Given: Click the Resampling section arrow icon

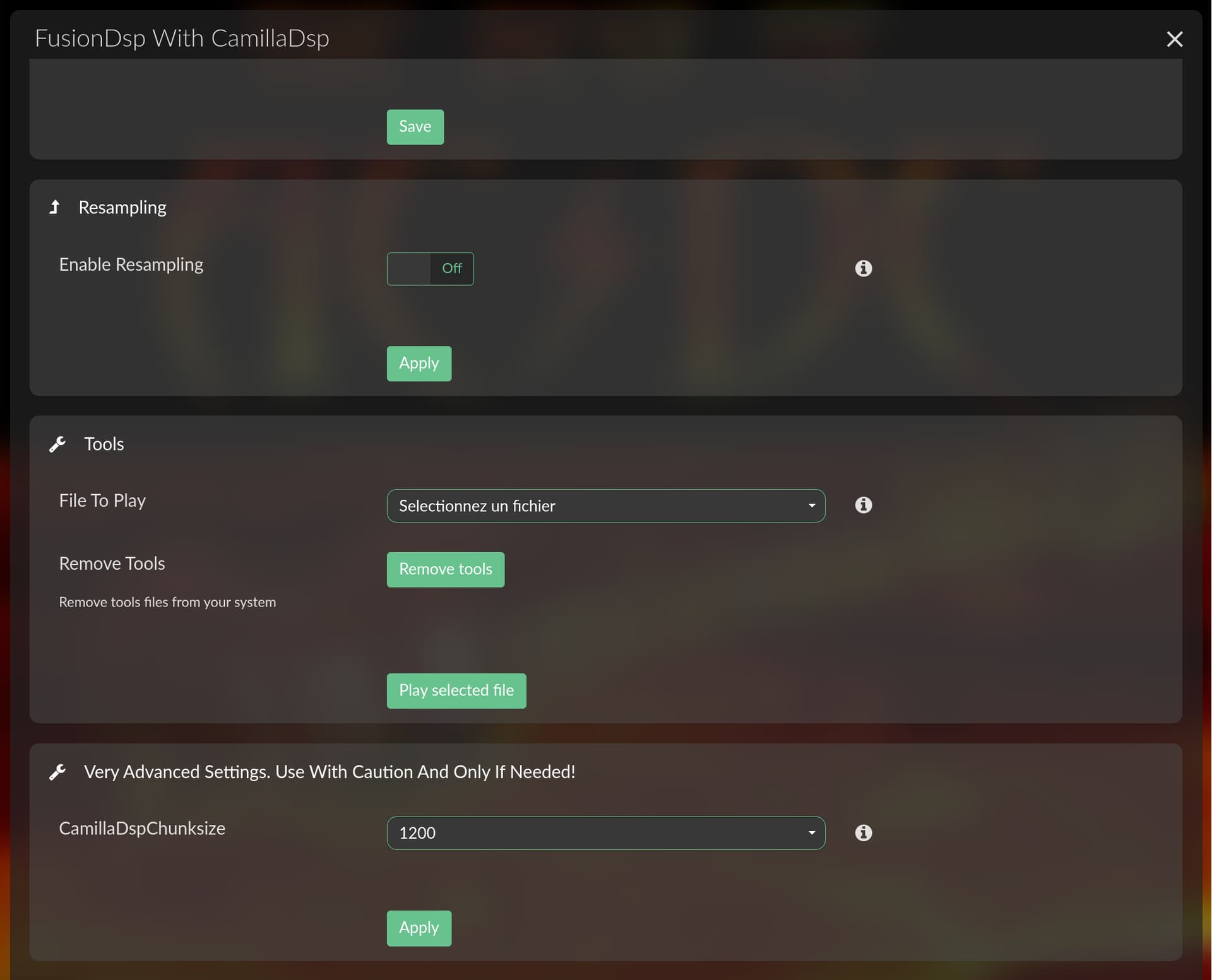Looking at the screenshot, I should point(55,207).
